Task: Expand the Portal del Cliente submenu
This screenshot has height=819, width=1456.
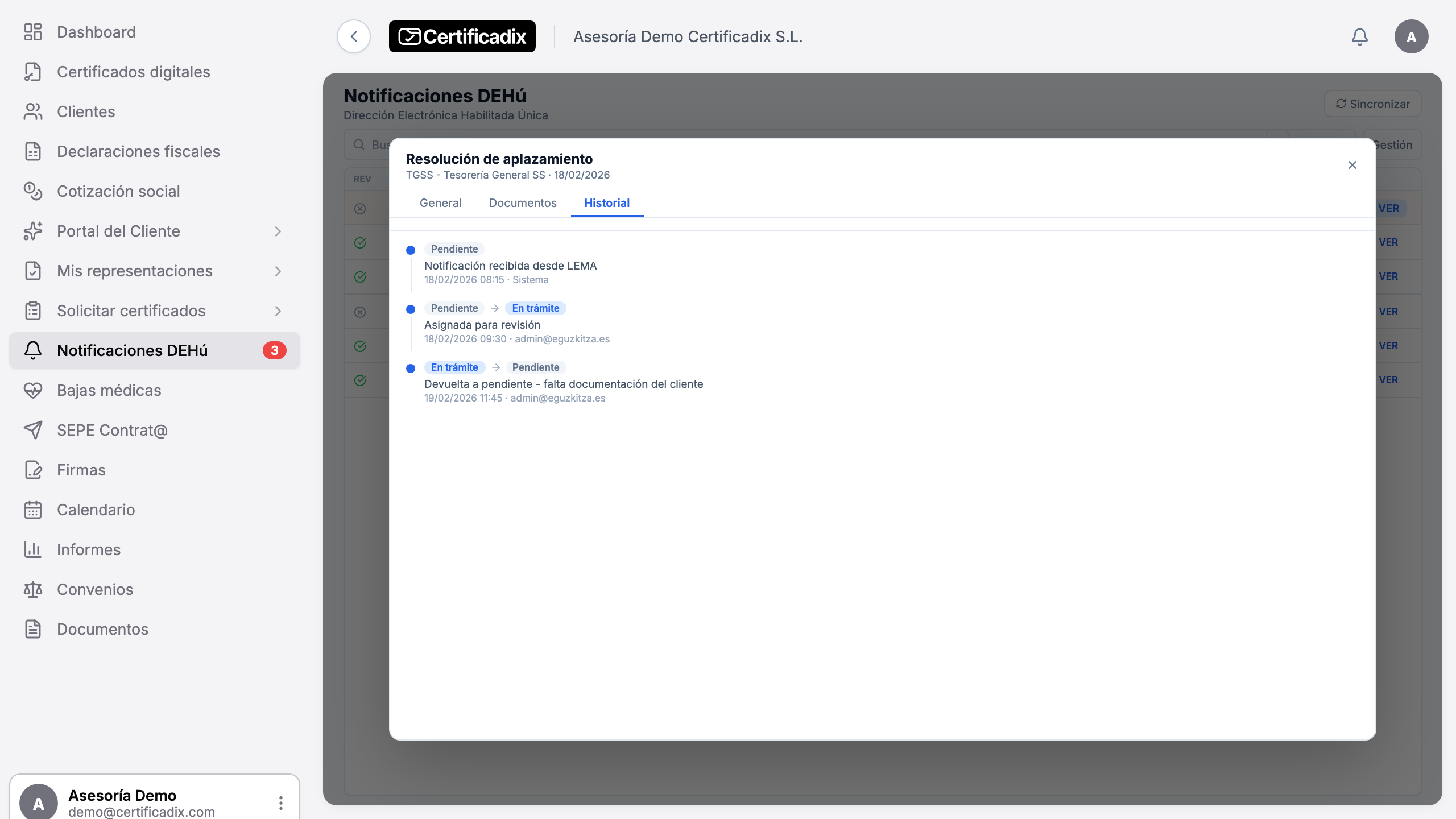Action: (278, 231)
